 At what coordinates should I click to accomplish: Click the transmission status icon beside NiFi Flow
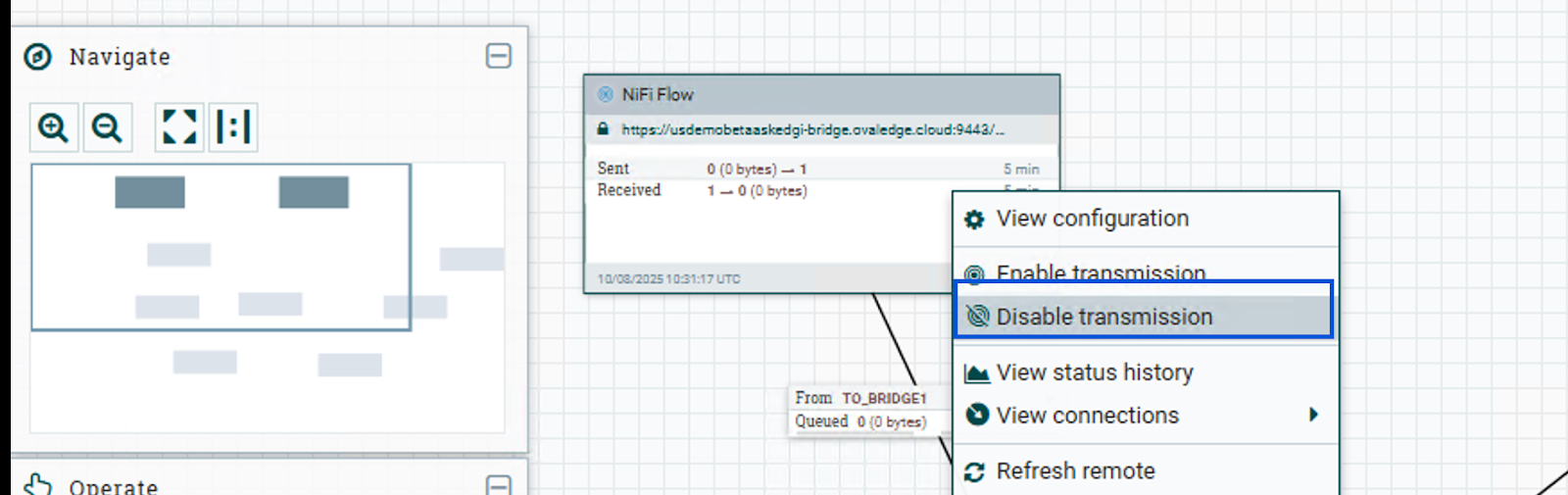[x=606, y=95]
